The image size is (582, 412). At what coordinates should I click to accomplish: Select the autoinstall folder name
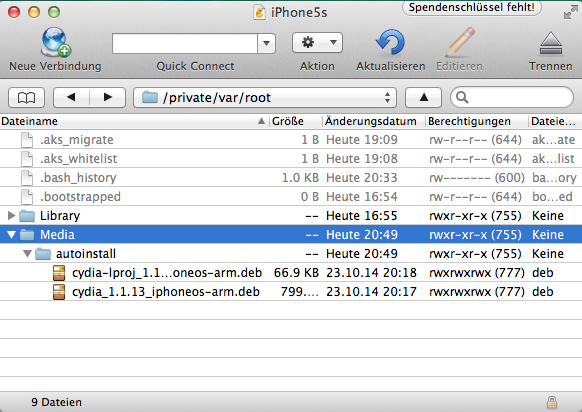pyautogui.click(x=86, y=254)
